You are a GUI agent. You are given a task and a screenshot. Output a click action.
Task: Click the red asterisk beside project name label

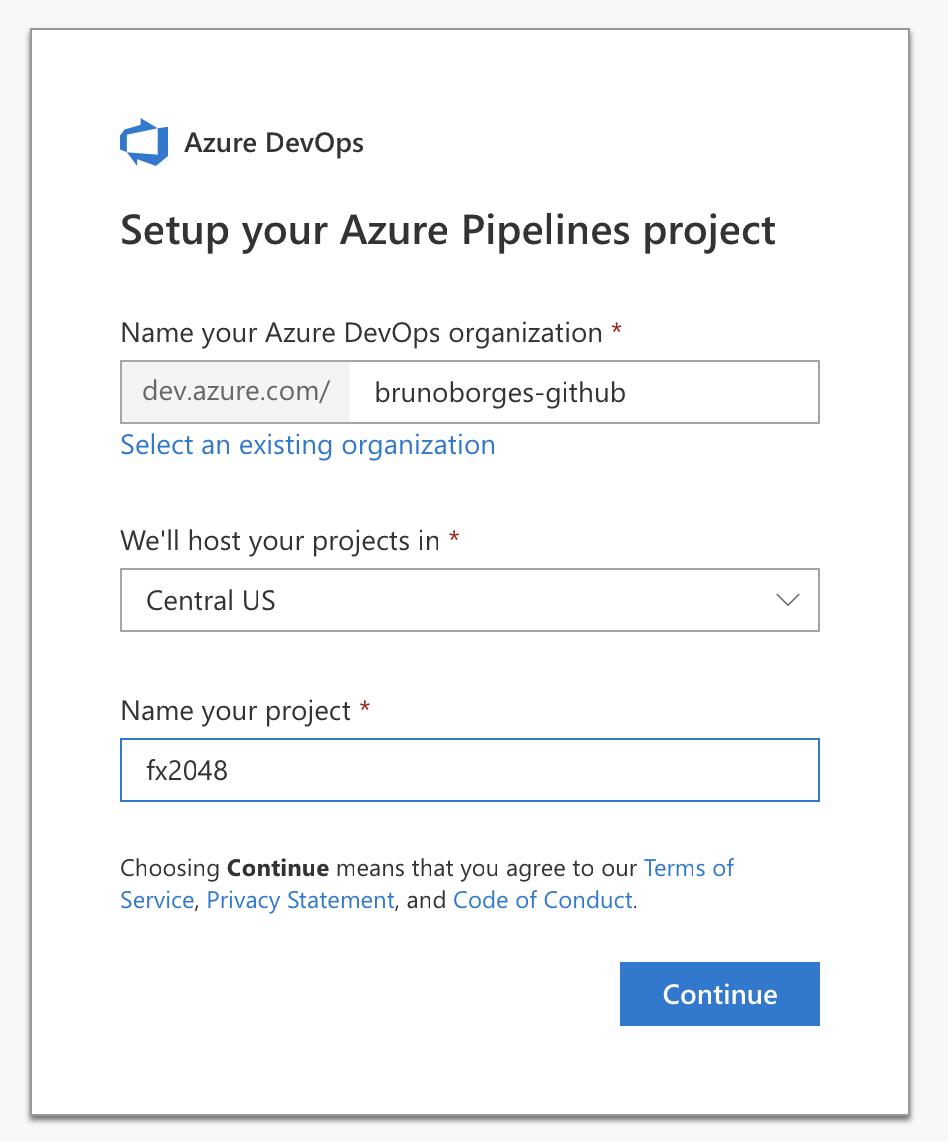[365, 708]
